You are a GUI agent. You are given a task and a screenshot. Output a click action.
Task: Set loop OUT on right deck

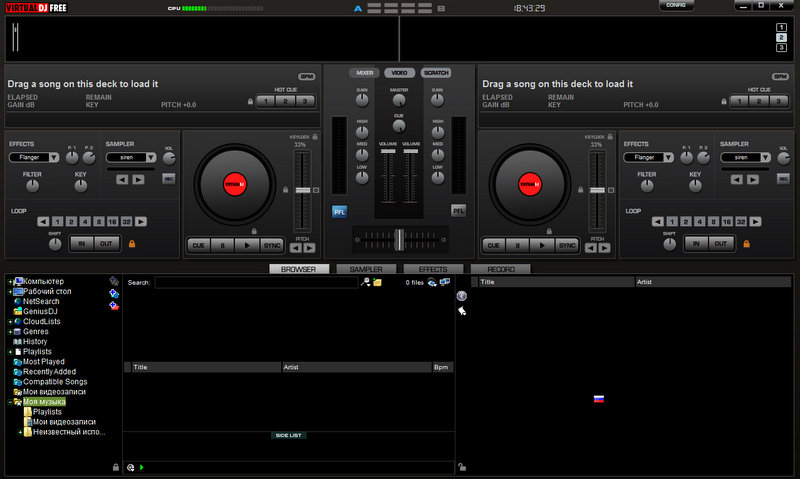pos(720,243)
